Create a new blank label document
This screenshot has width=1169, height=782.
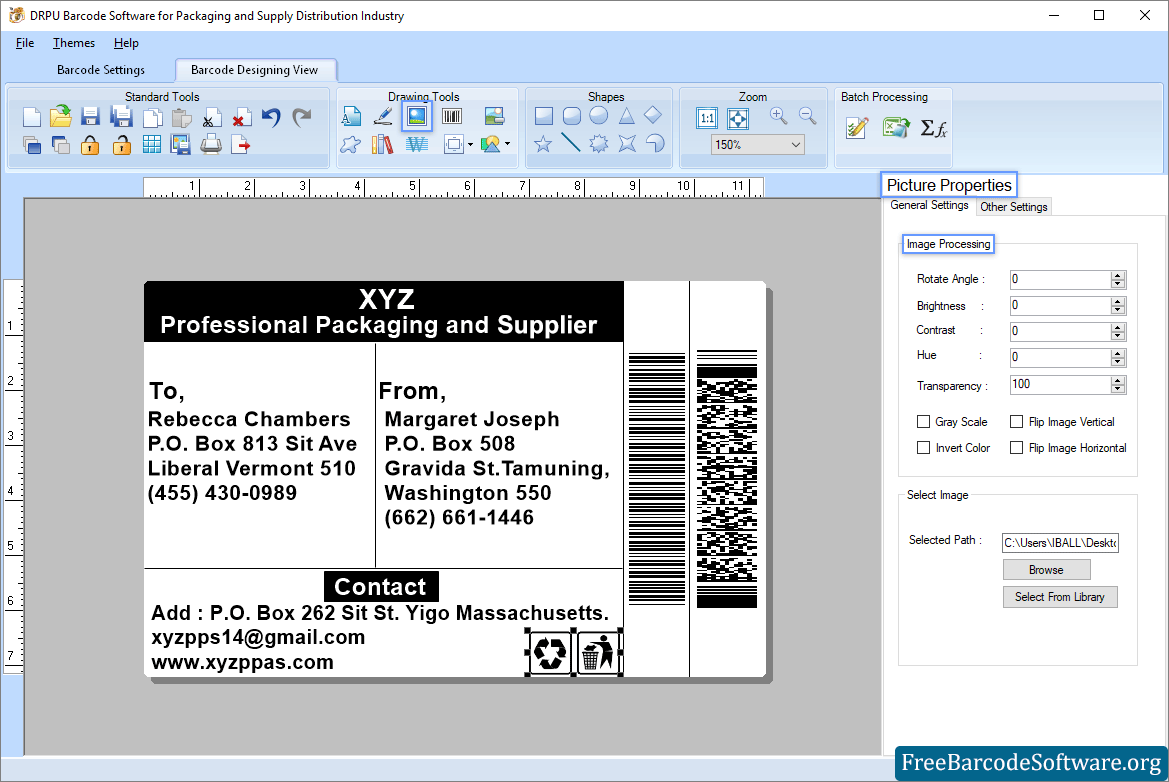click(x=31, y=117)
